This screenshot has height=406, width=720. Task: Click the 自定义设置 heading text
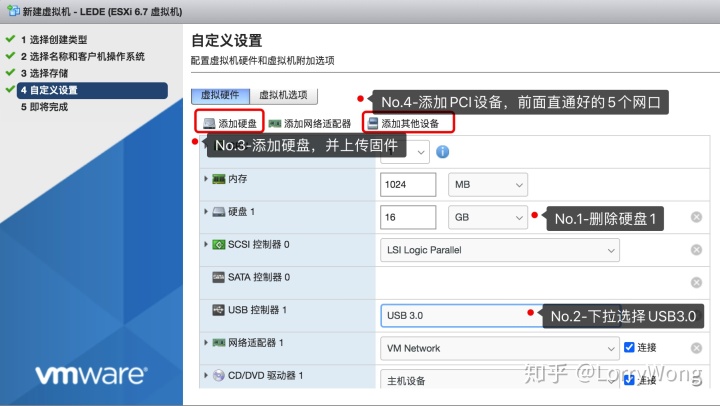227,40
